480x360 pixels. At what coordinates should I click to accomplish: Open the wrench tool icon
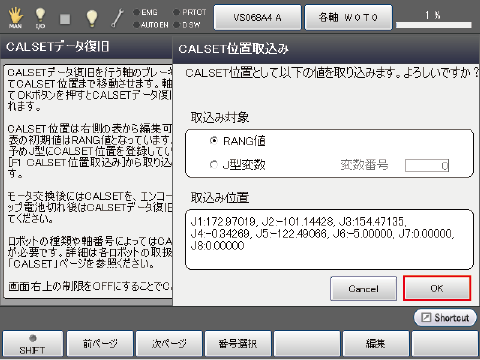[117, 18]
